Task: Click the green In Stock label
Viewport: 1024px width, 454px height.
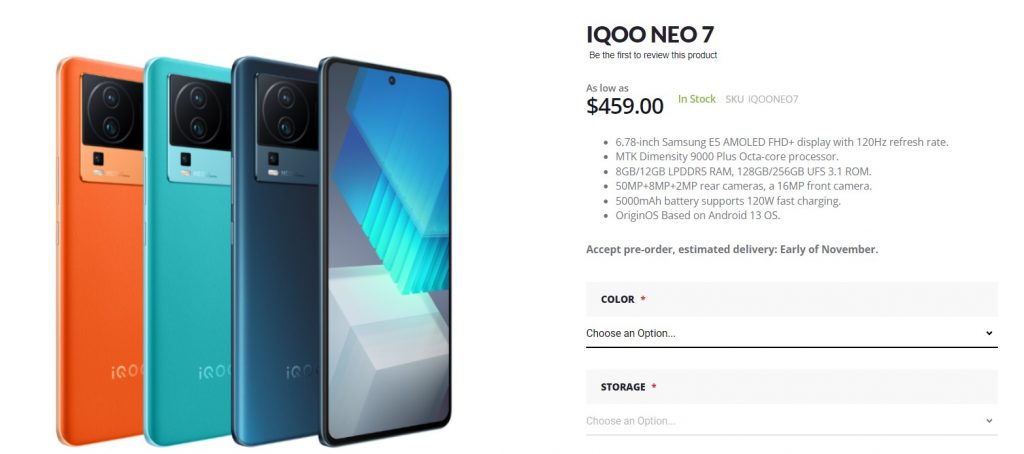Action: (x=697, y=99)
